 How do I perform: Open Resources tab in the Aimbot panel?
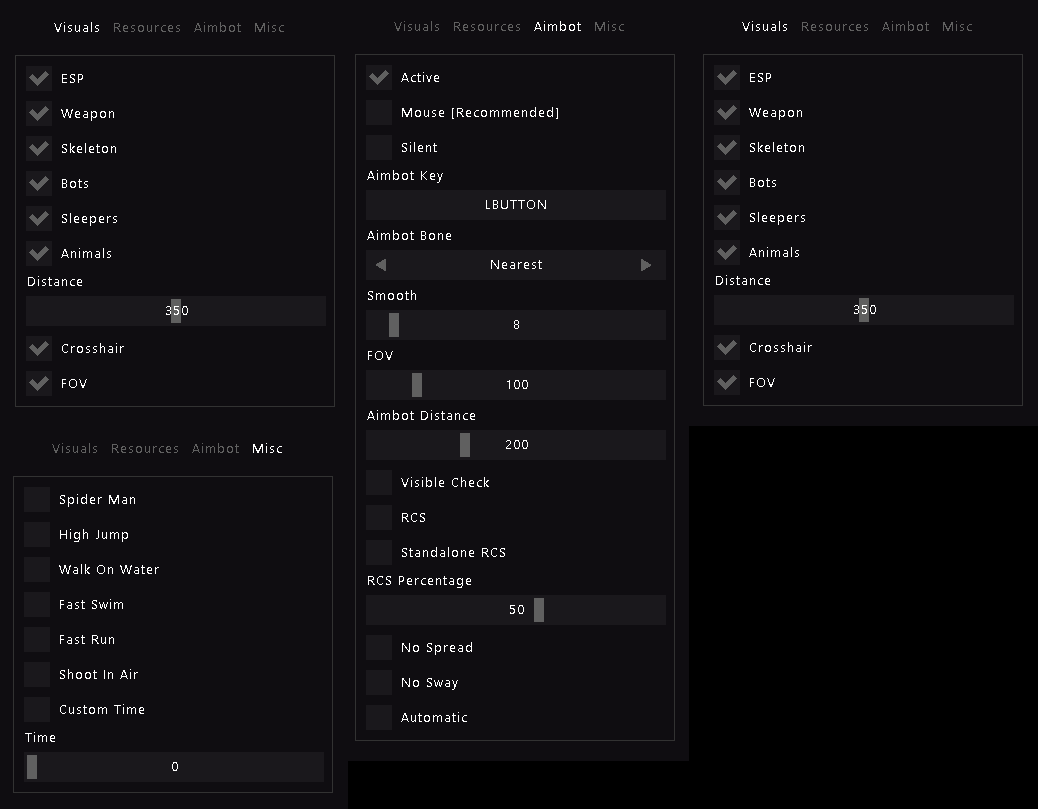(x=487, y=27)
